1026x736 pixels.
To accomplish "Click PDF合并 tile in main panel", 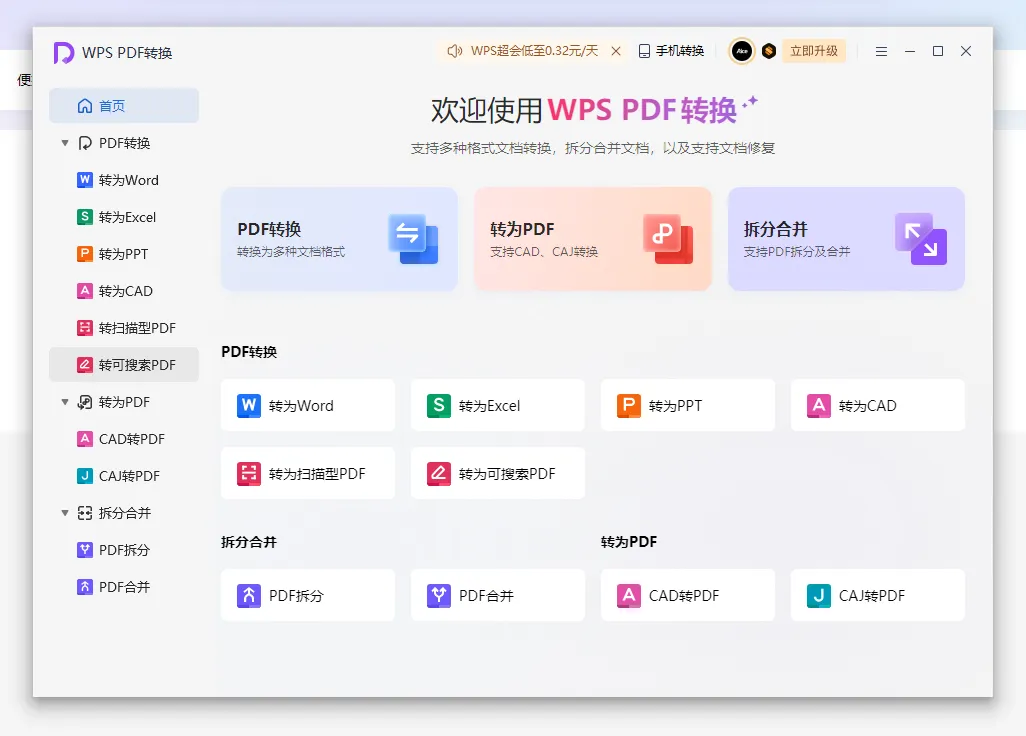I will pyautogui.click(x=497, y=595).
